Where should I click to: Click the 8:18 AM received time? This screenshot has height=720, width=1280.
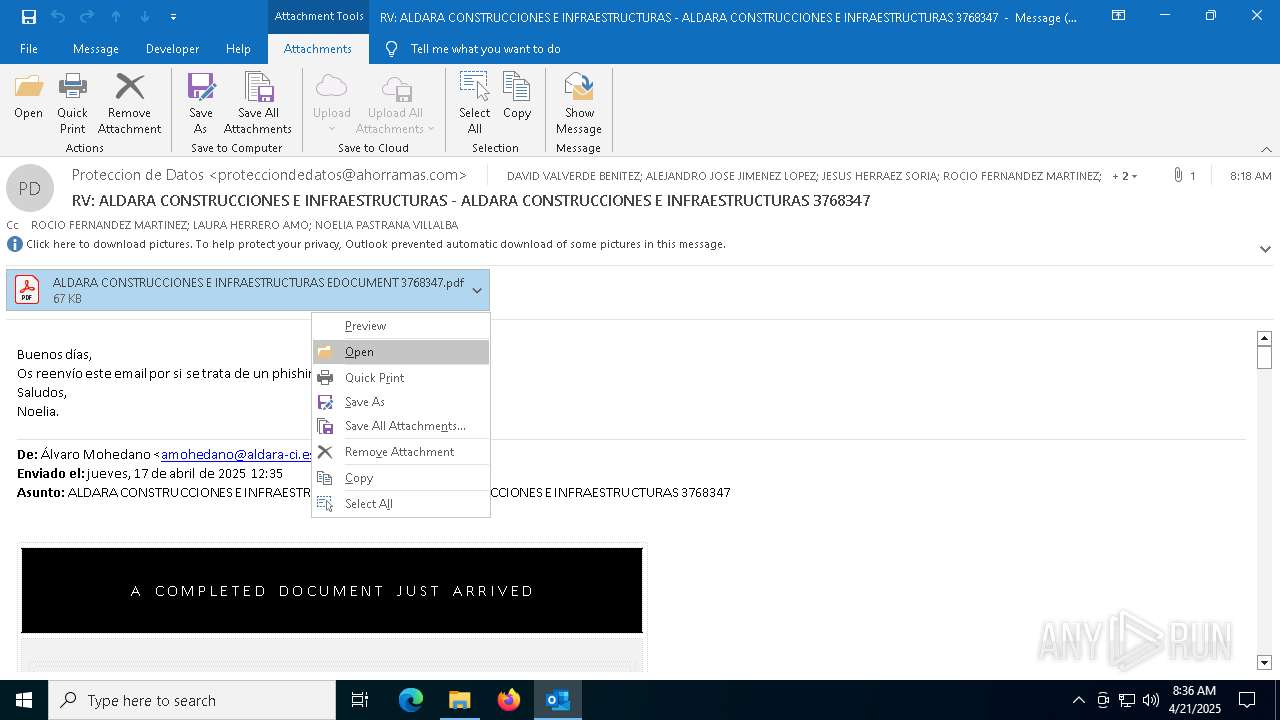(1250, 175)
